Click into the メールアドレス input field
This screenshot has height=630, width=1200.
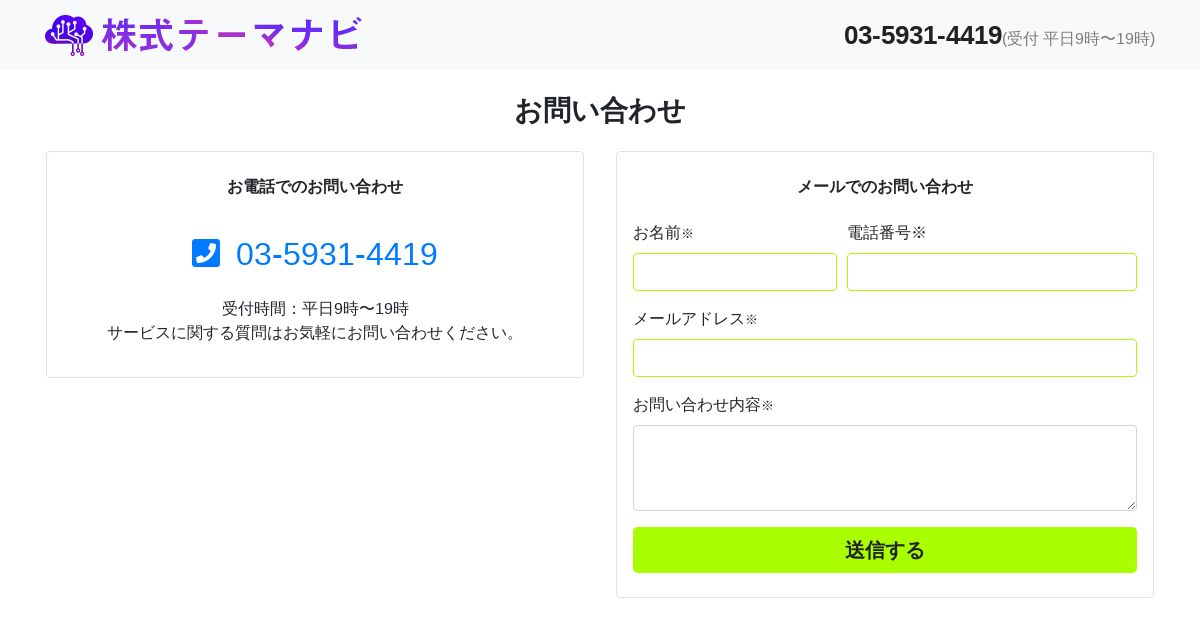(x=884, y=358)
